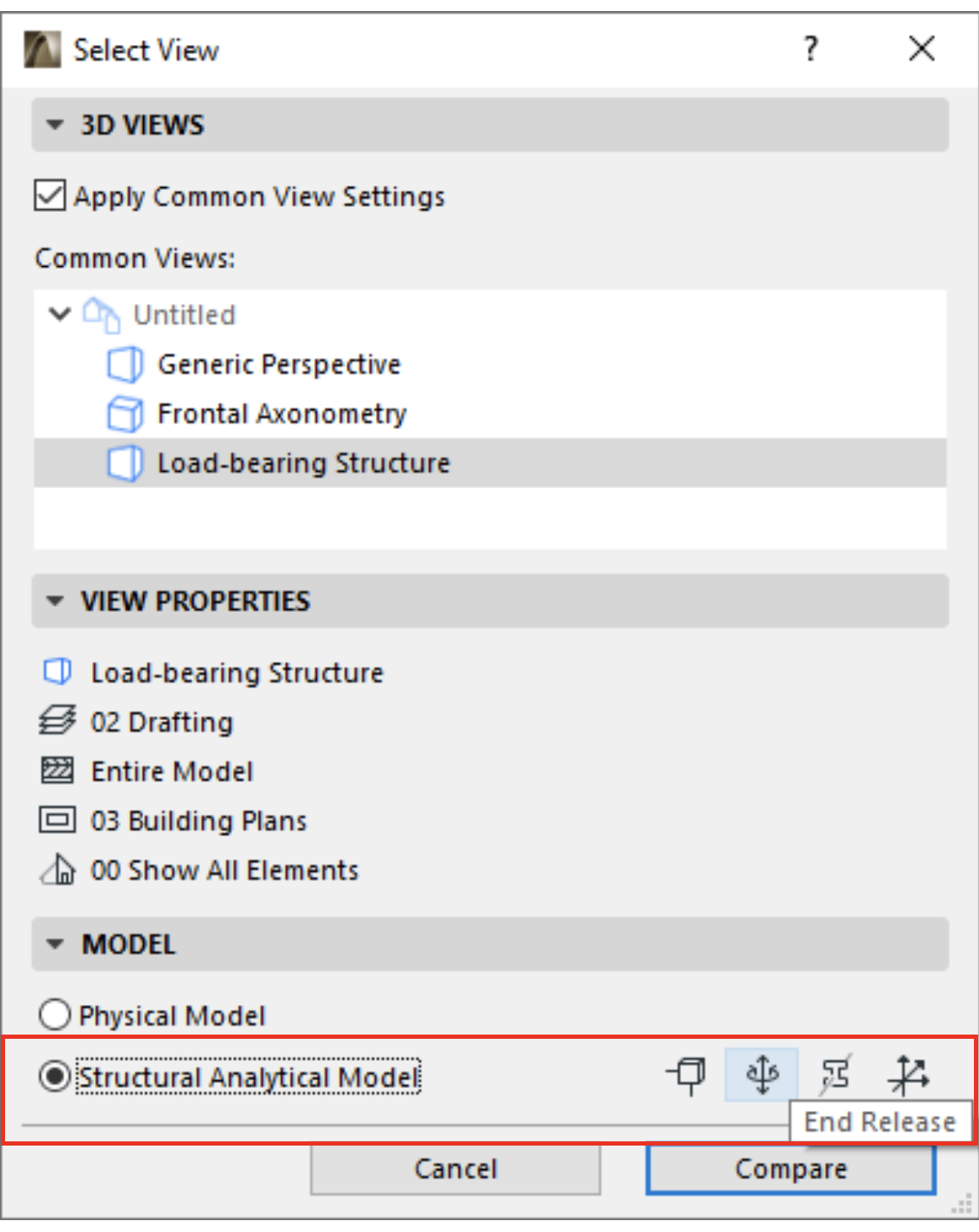Screen dimensions: 979x1232
Task: Collapse the MODEL section
Action: tap(55, 944)
